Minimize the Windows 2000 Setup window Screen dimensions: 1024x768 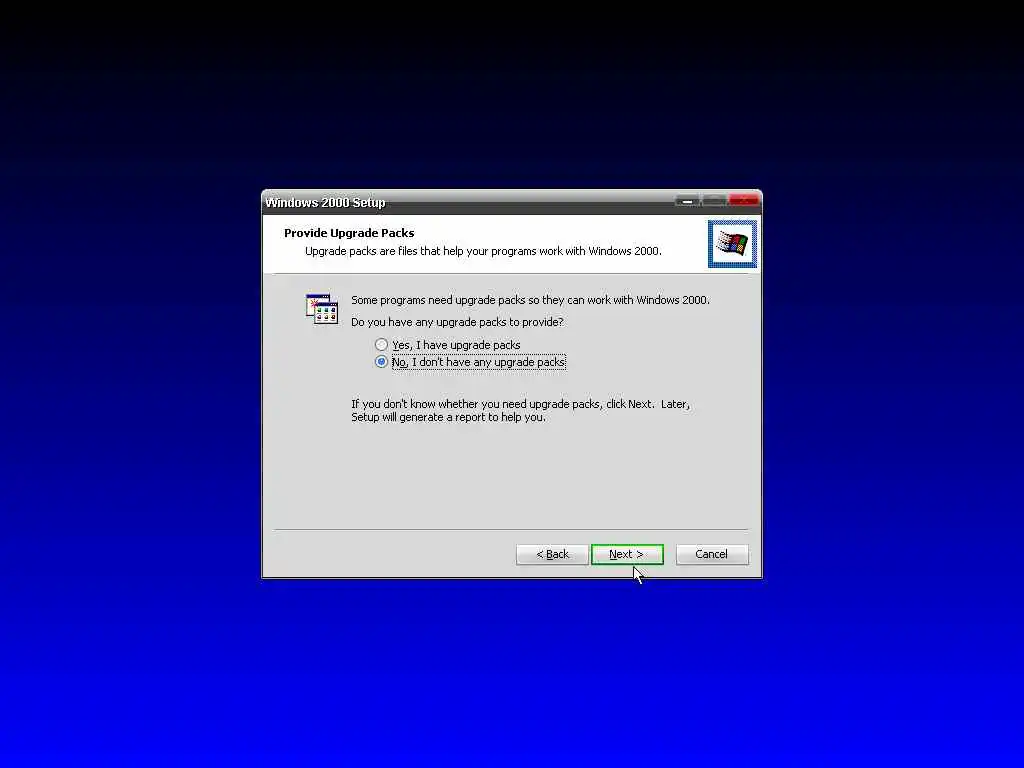pos(687,201)
